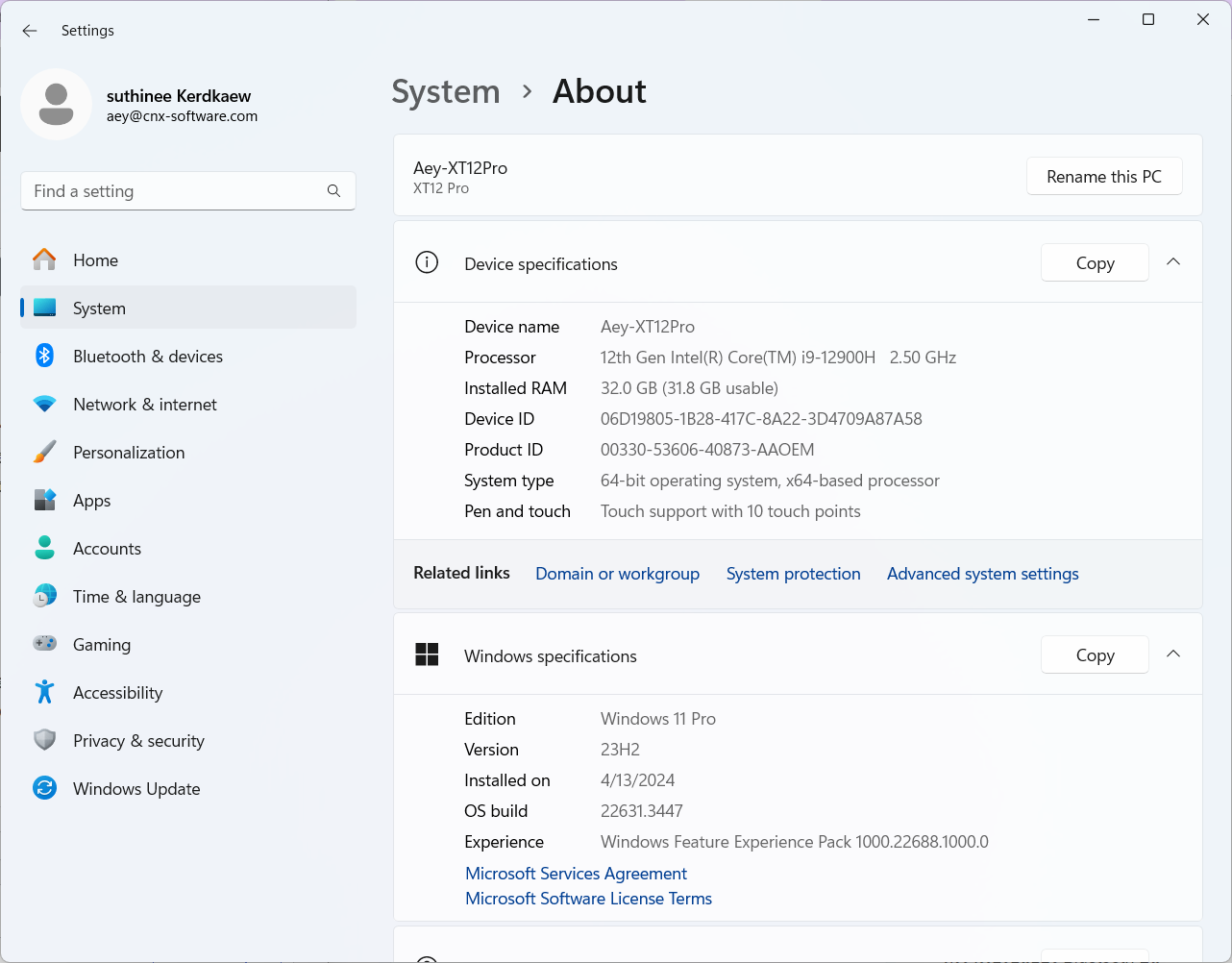Click the Gaming controller icon
Viewport: 1232px width, 963px height.
pyautogui.click(x=44, y=644)
